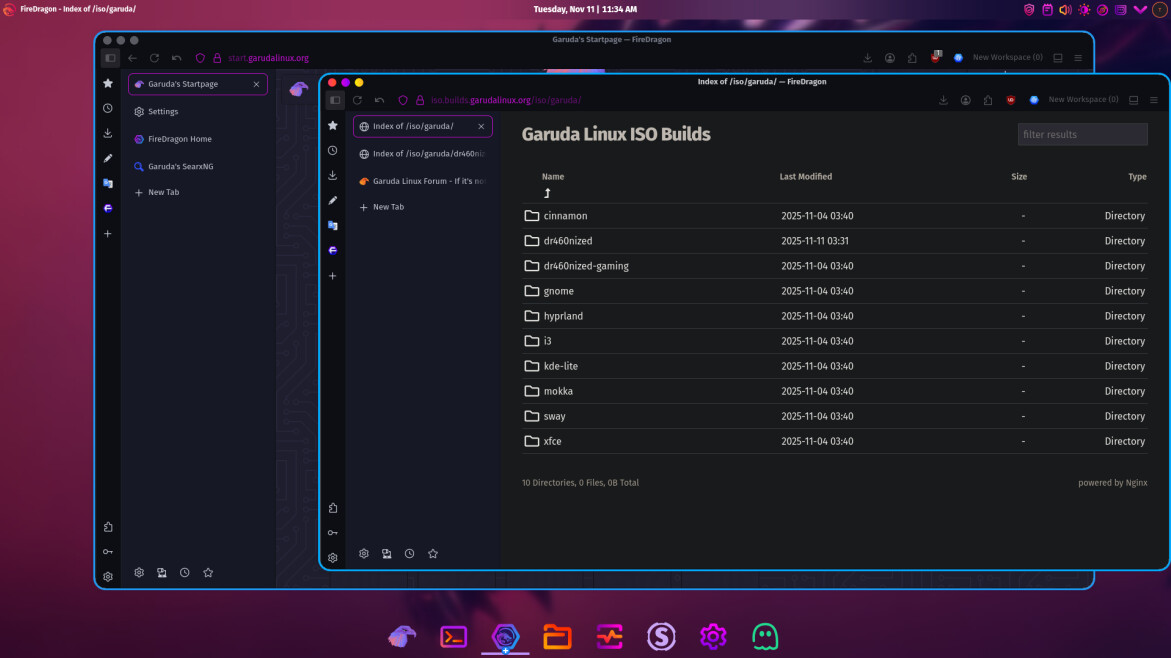Open the extensions puzzle icon in front toolbar
Image resolution: width=1171 pixels, height=658 pixels.
988,100
